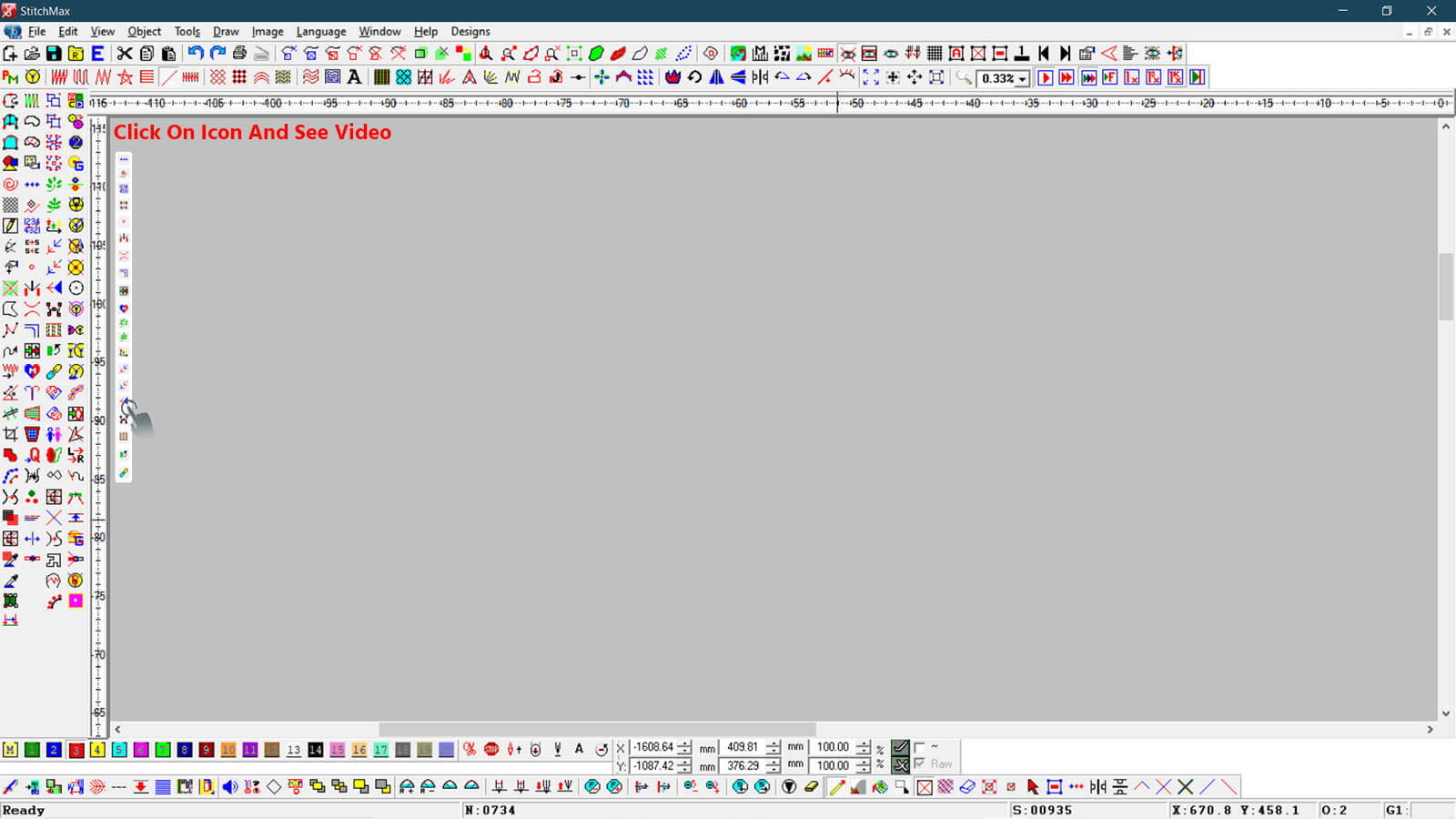Click the Print icon in toolbar
The image size is (1456, 819).
point(239,54)
